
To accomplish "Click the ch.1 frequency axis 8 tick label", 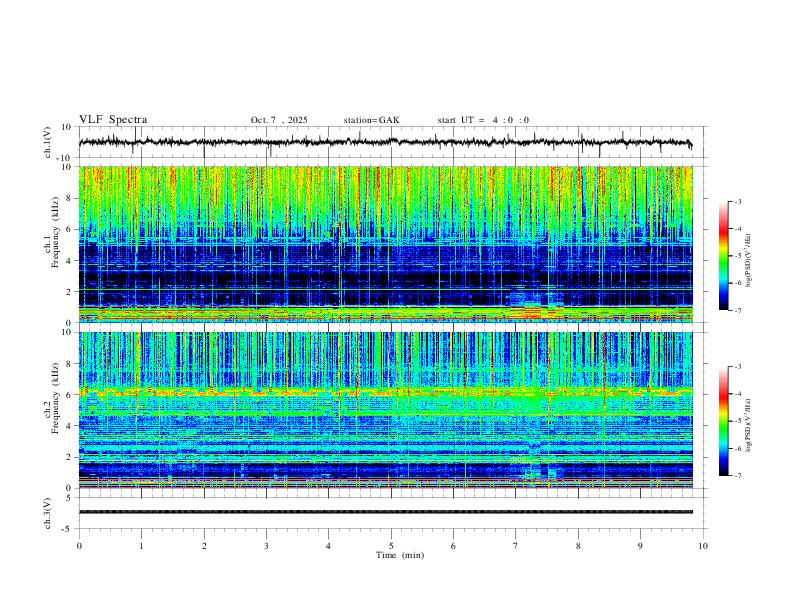I will pos(69,198).
